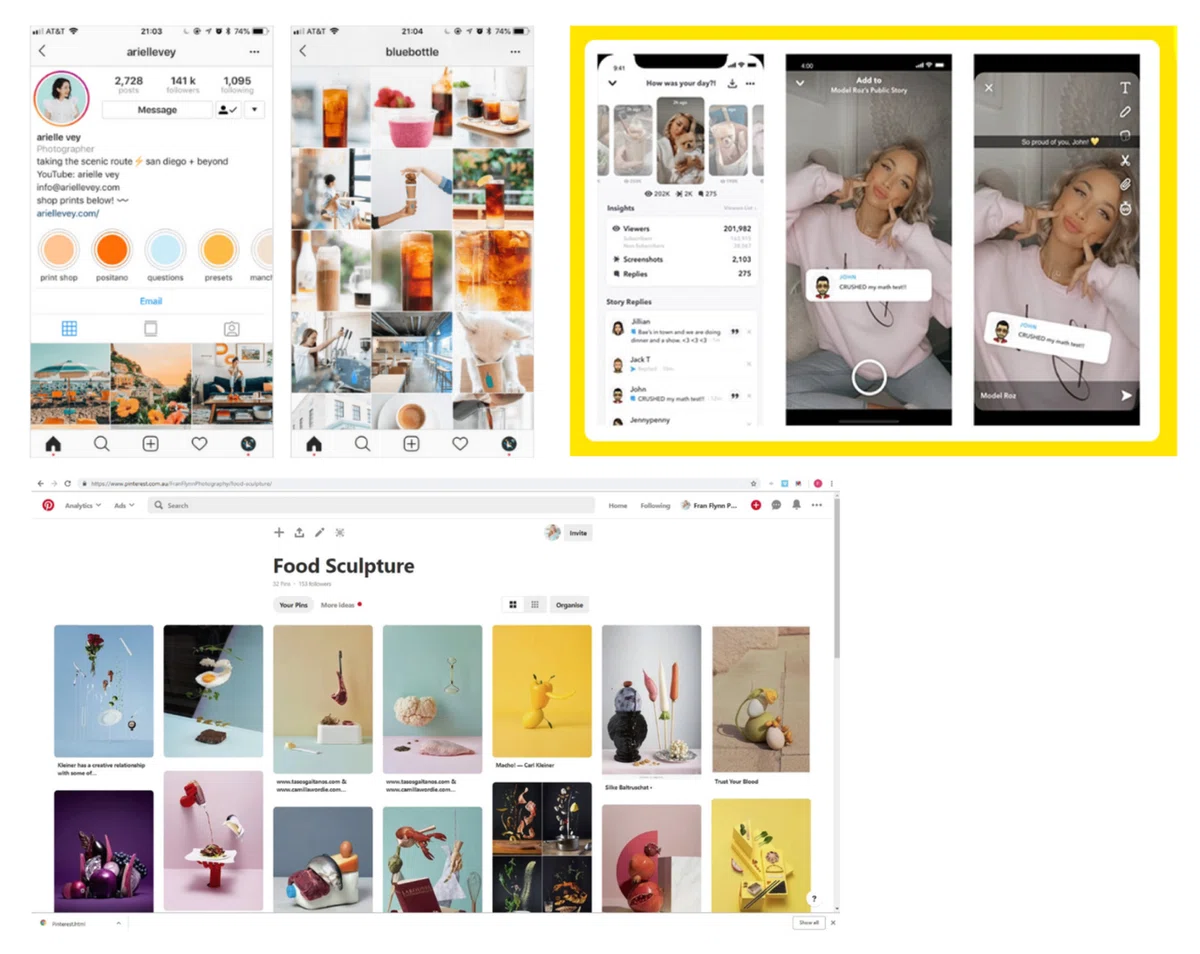Open more options on arielle vey profile
Viewport: 1200px width, 954px height.
pos(255,51)
